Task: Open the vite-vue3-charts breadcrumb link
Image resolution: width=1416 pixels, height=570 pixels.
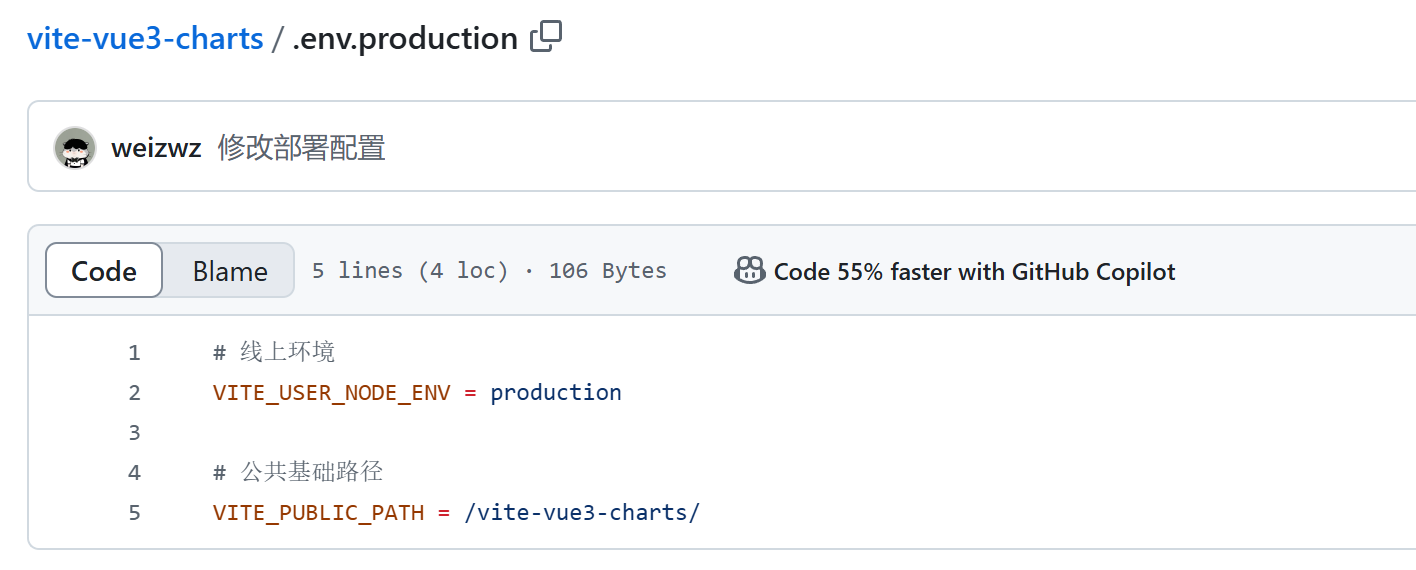Action: click(x=145, y=38)
